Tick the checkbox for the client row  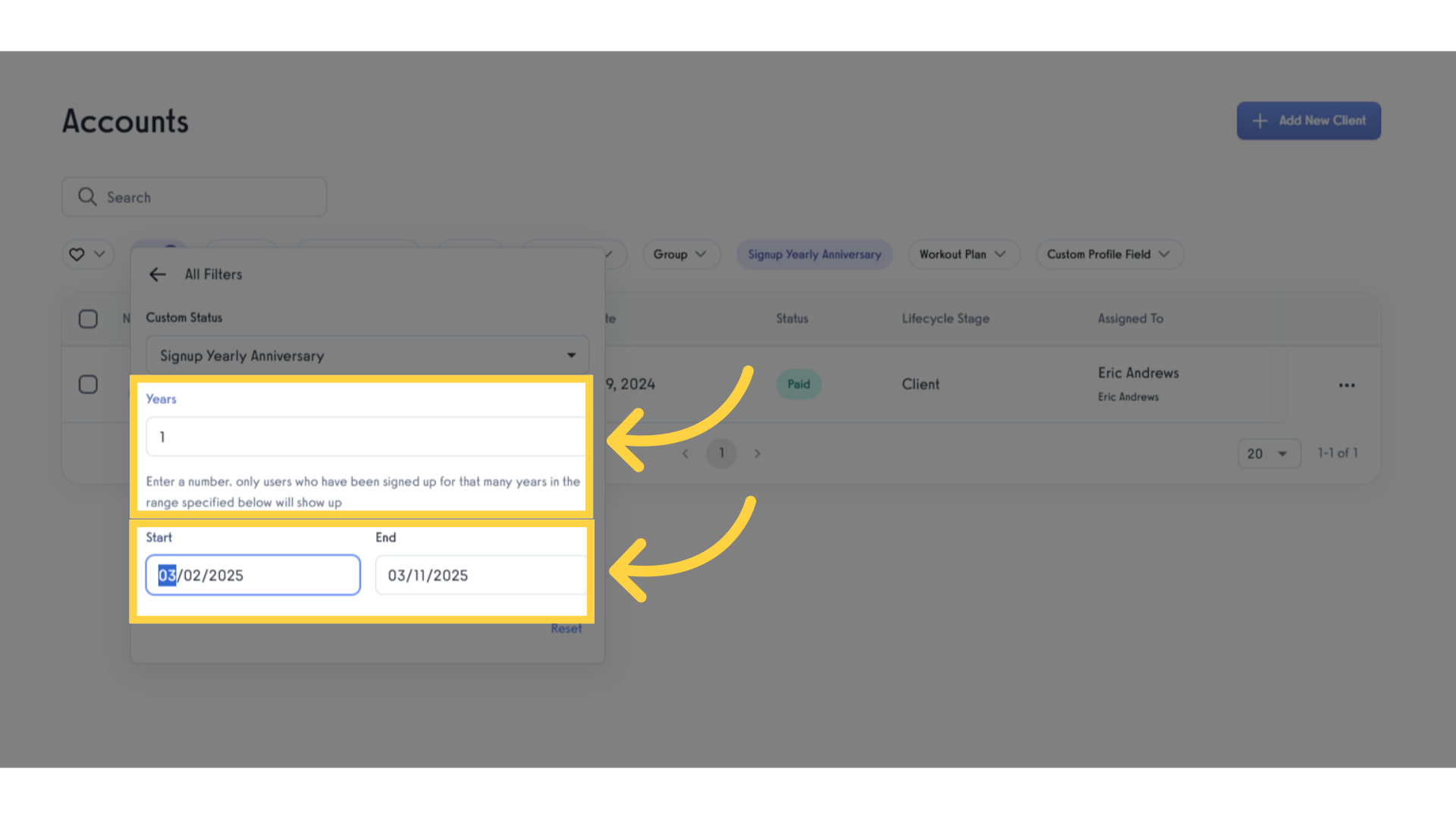coord(88,384)
